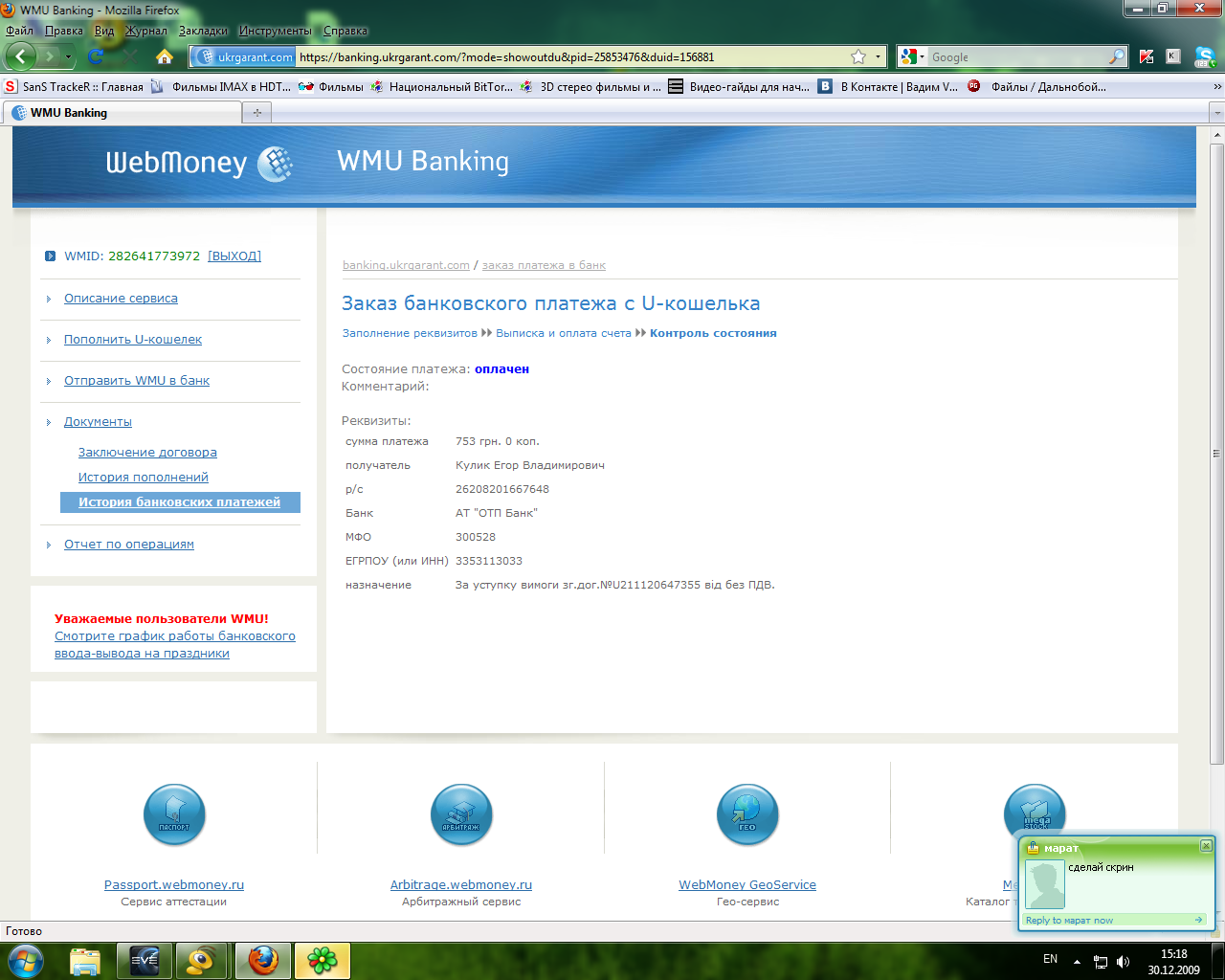The image size is (1225, 980).
Task: Click the ВЫХОД logout link
Action: (234, 256)
